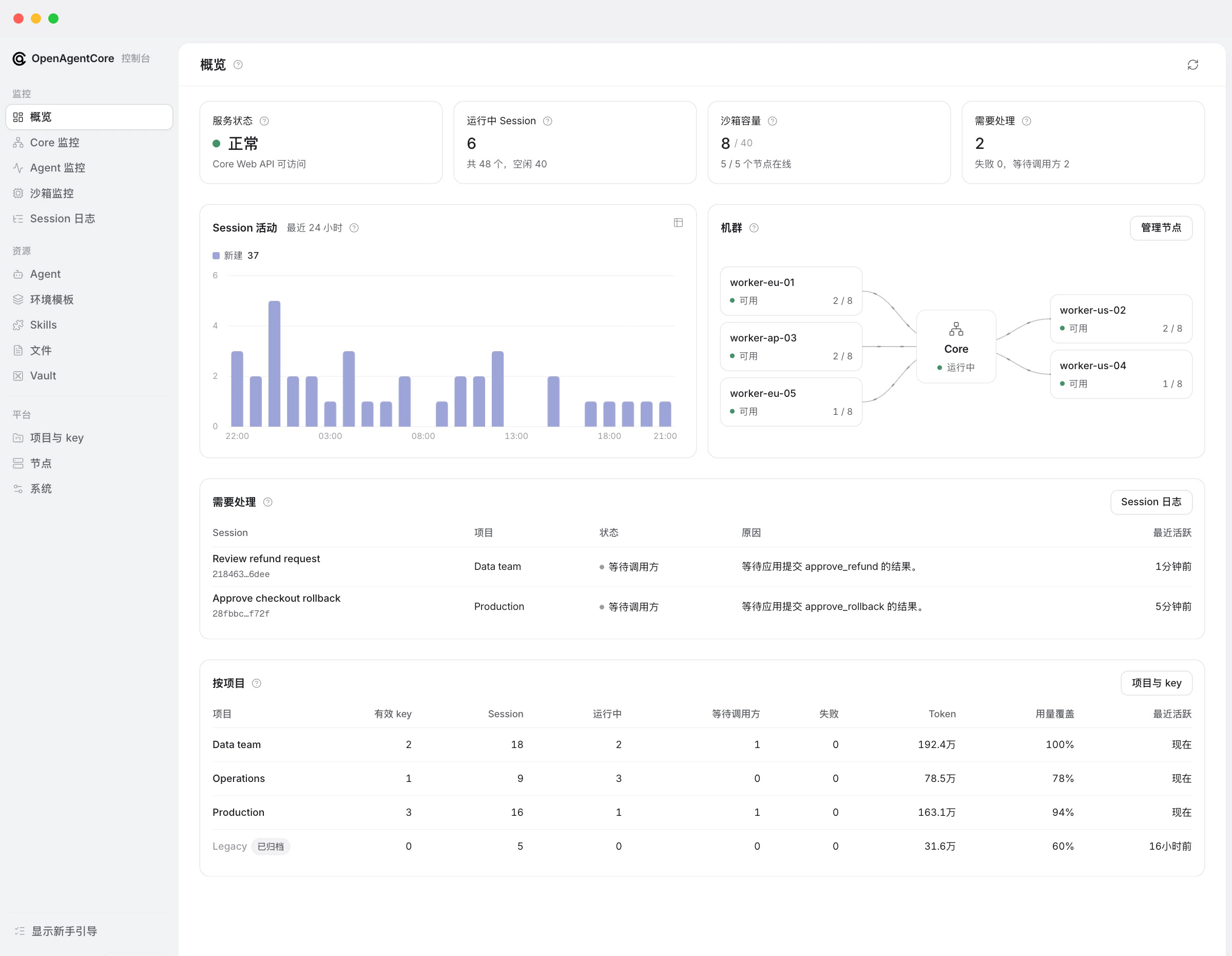Viewport: 1232px width, 956px height.
Task: Click the tallest bar in Session chart
Action: (x=274, y=364)
